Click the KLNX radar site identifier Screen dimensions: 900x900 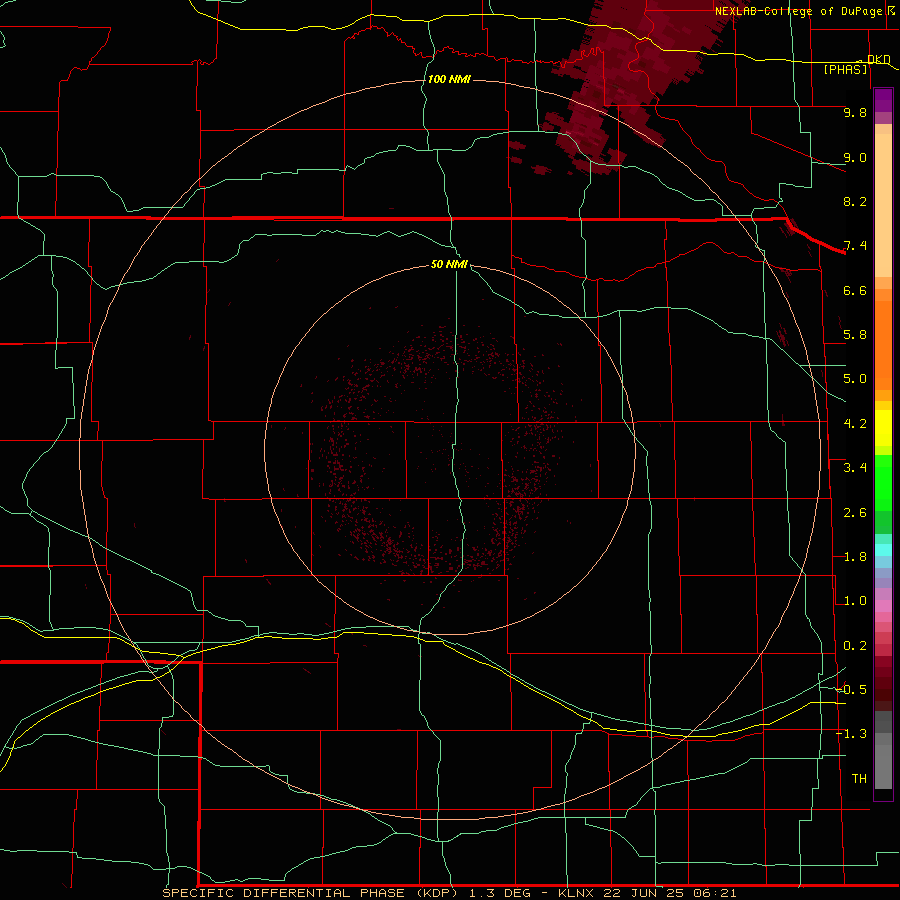point(576,893)
